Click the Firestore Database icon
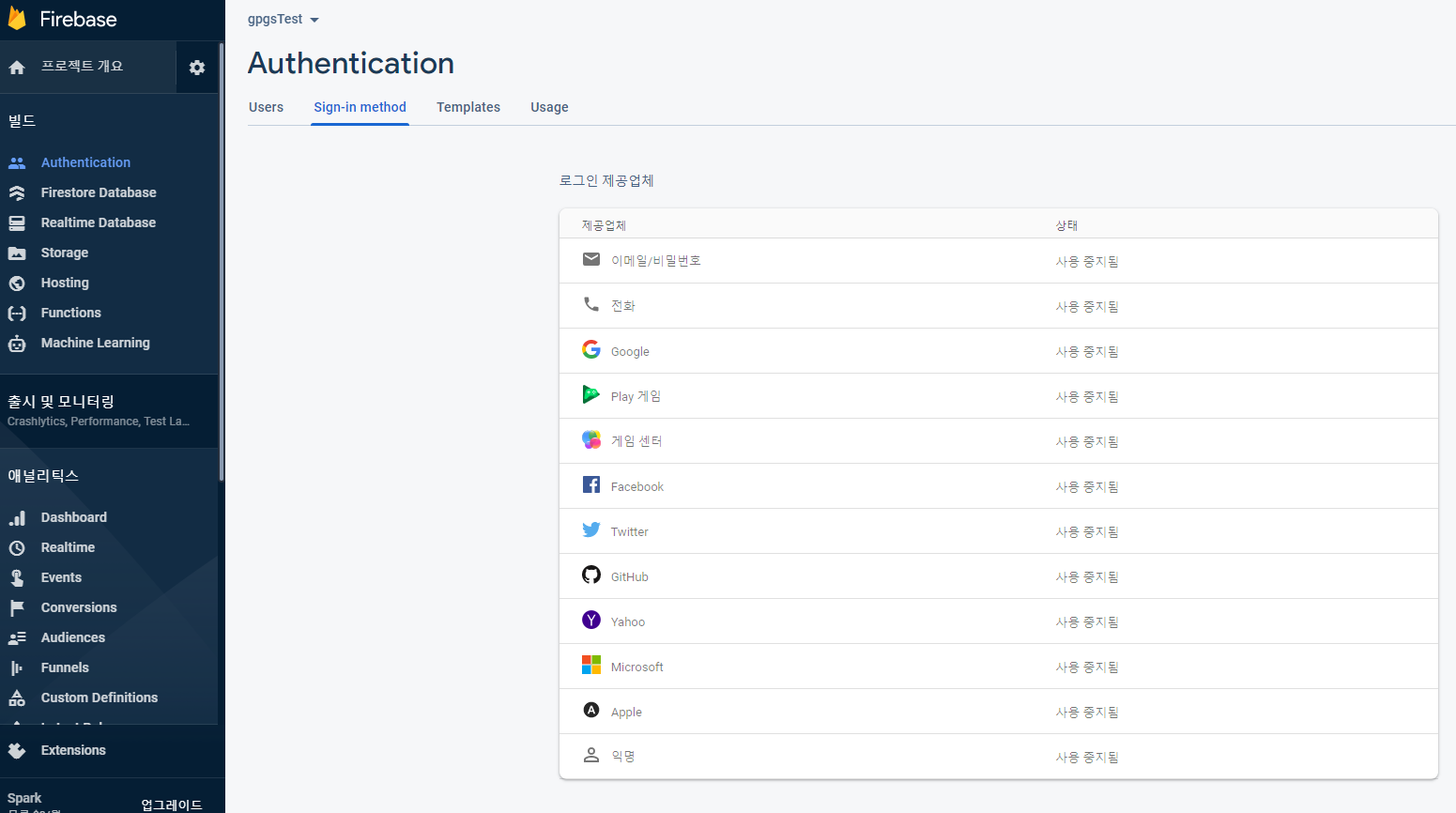The height and width of the screenshot is (813, 1456). tap(17, 192)
